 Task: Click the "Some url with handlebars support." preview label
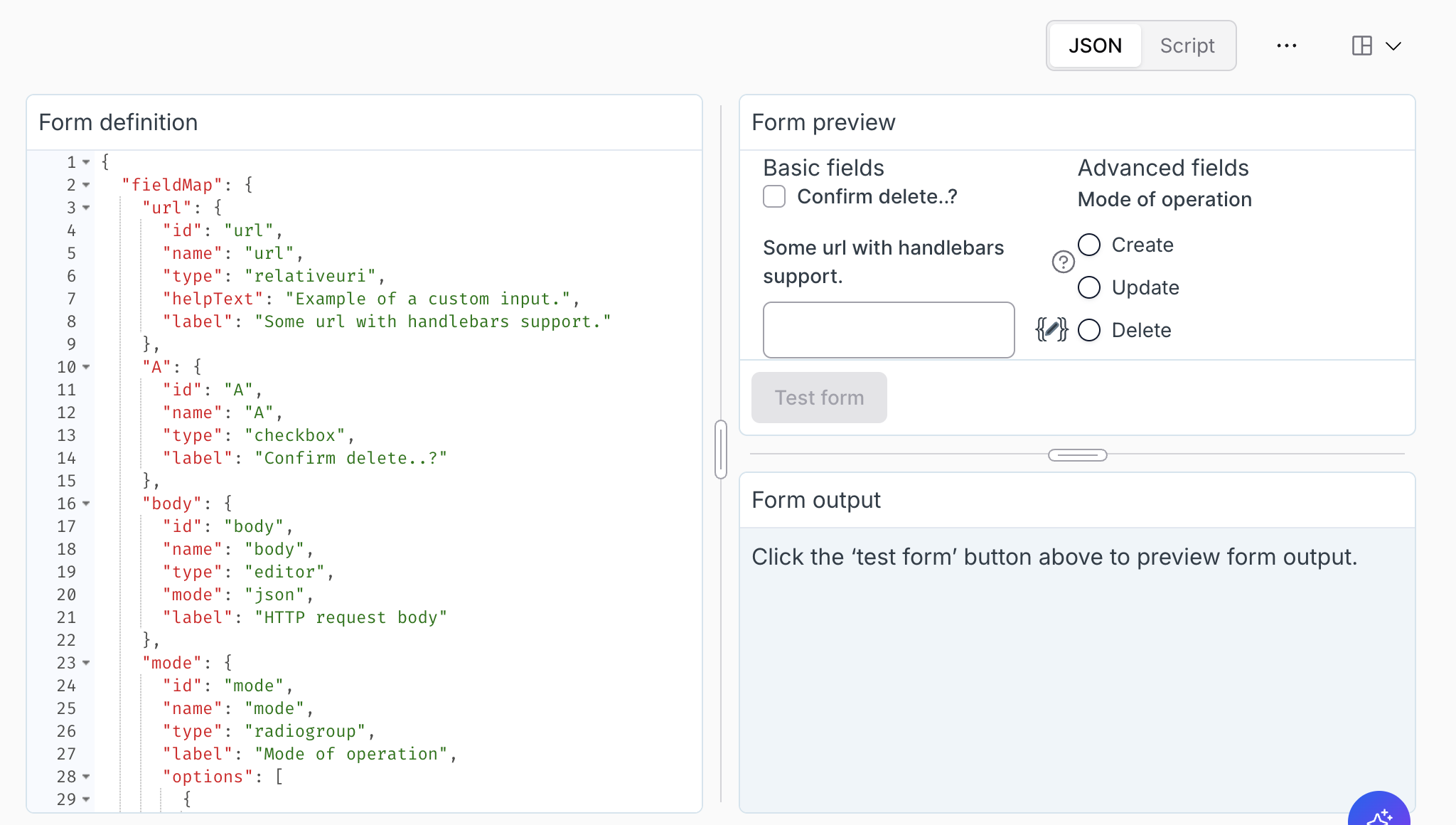click(x=883, y=262)
